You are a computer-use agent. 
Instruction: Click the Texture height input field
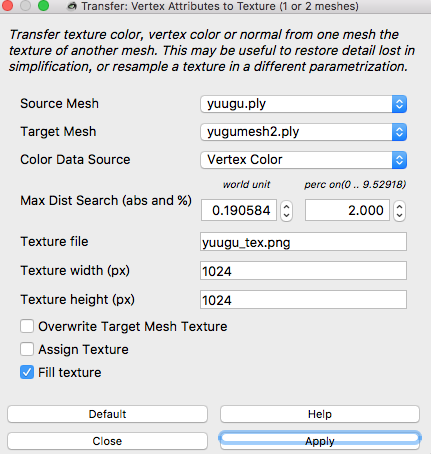coord(303,300)
